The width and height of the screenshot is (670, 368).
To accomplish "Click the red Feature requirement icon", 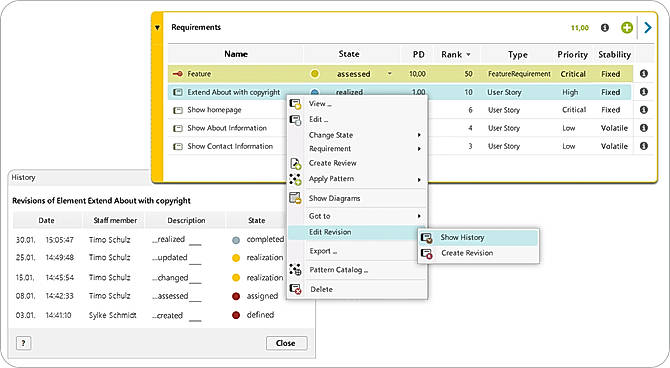I will (x=177, y=74).
